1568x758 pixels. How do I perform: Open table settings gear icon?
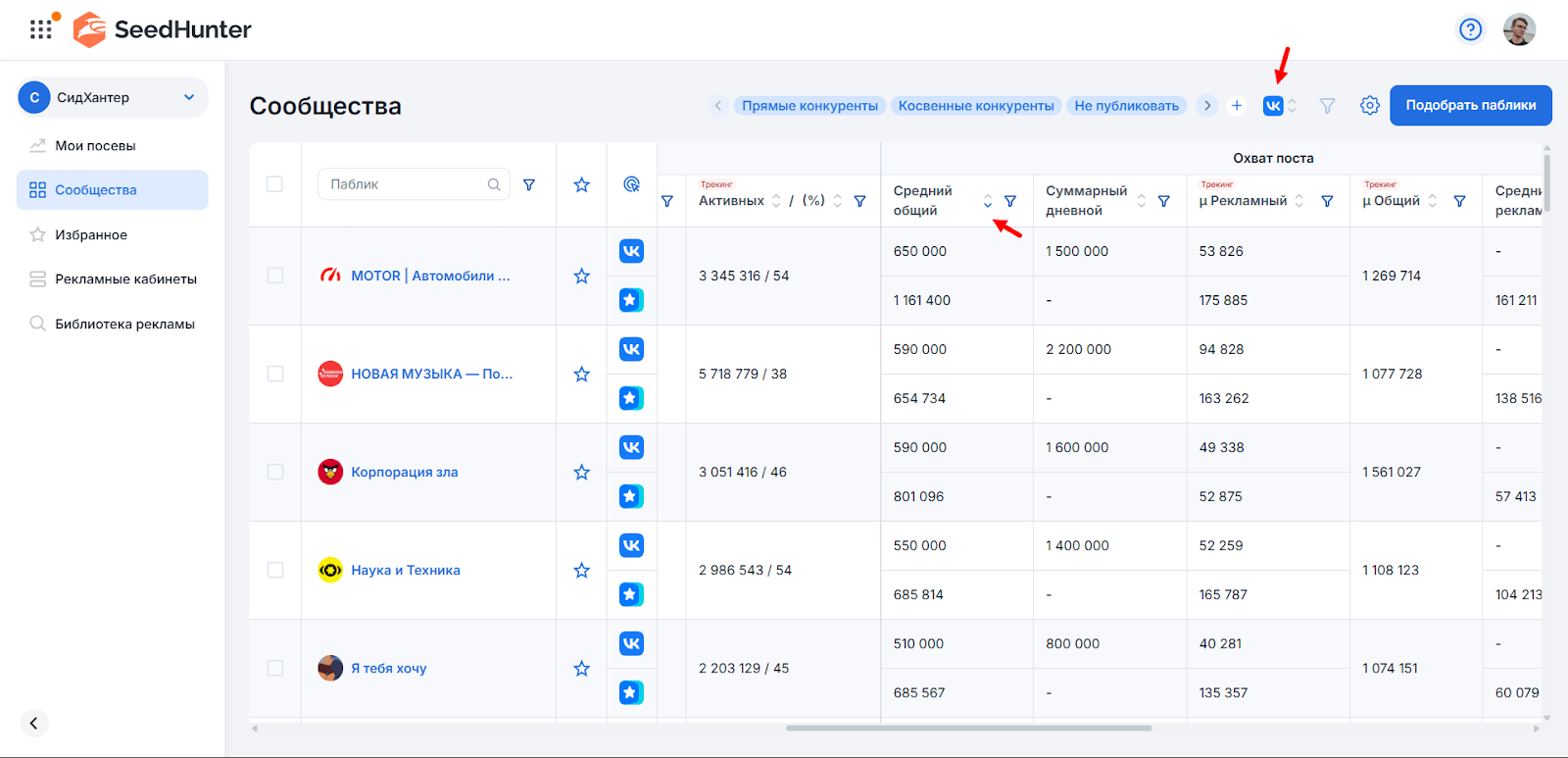(x=1369, y=106)
